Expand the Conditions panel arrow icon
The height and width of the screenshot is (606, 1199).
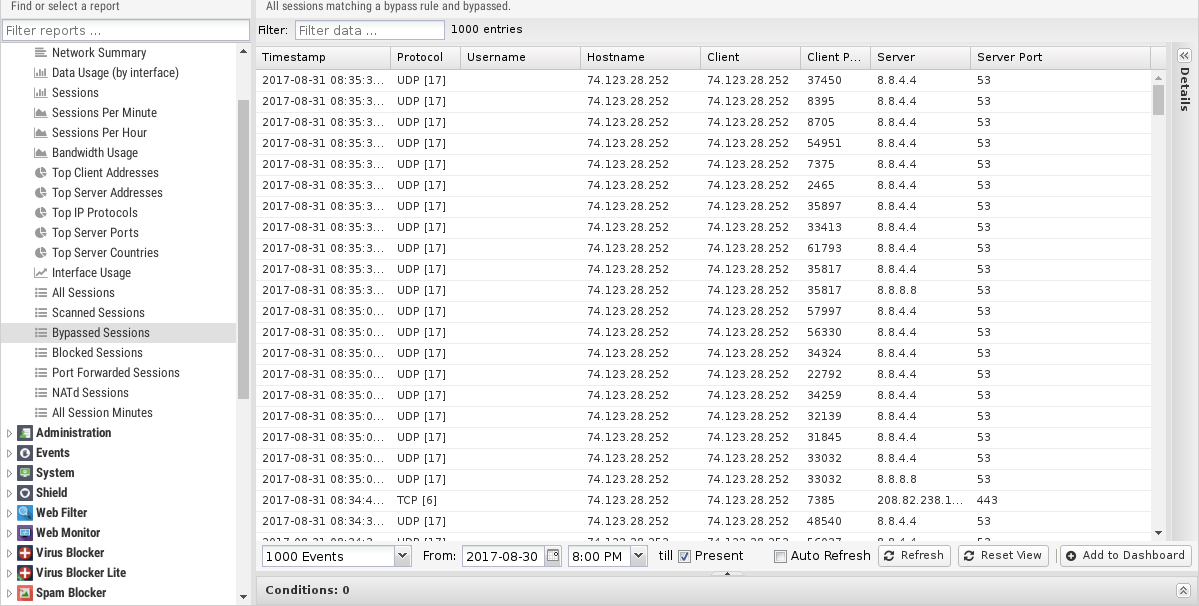pyautogui.click(x=1183, y=591)
